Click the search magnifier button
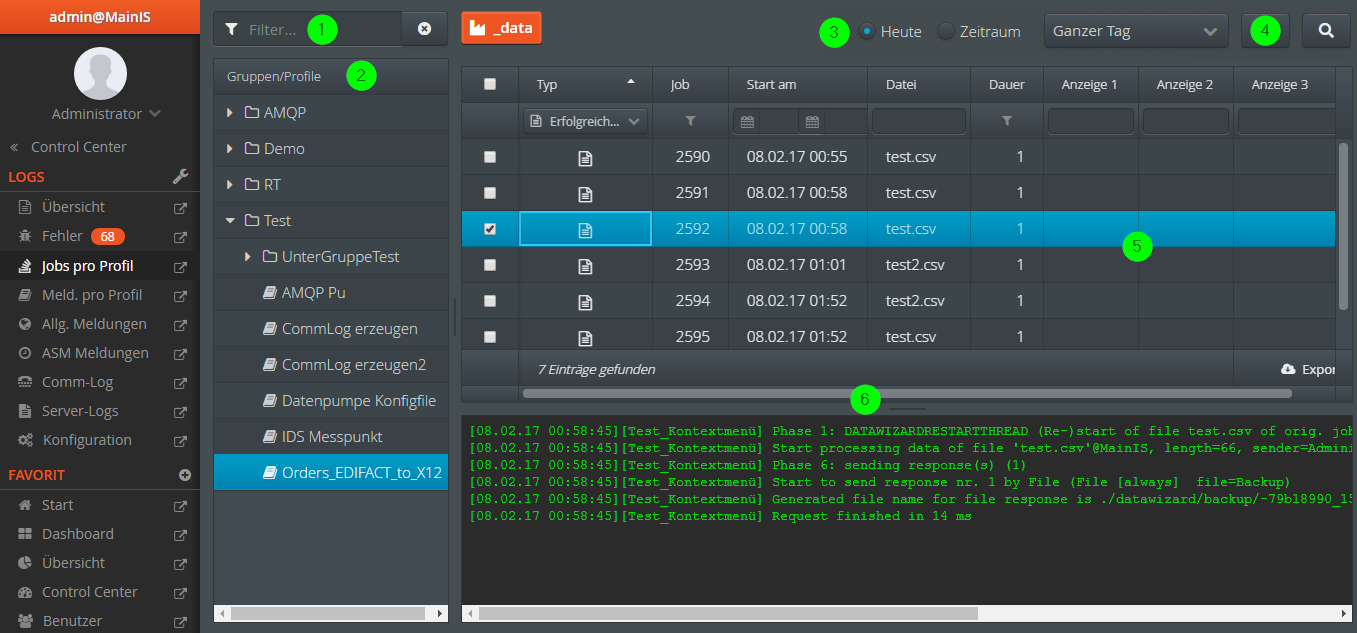The height and width of the screenshot is (633, 1357). [x=1326, y=30]
